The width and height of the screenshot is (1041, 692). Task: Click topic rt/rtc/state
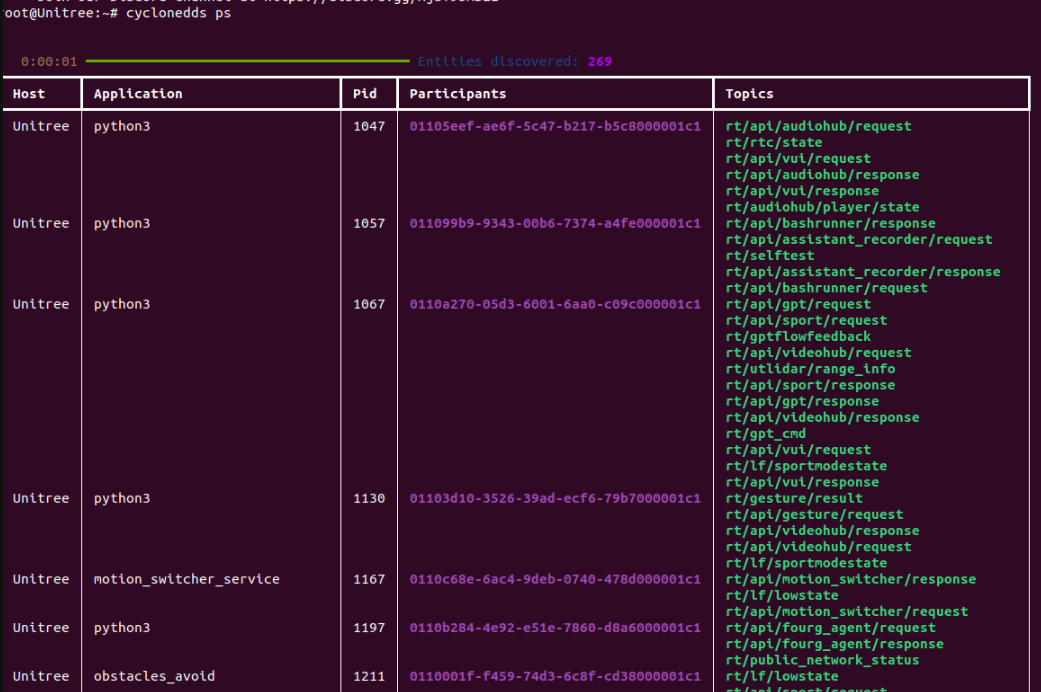(773, 142)
